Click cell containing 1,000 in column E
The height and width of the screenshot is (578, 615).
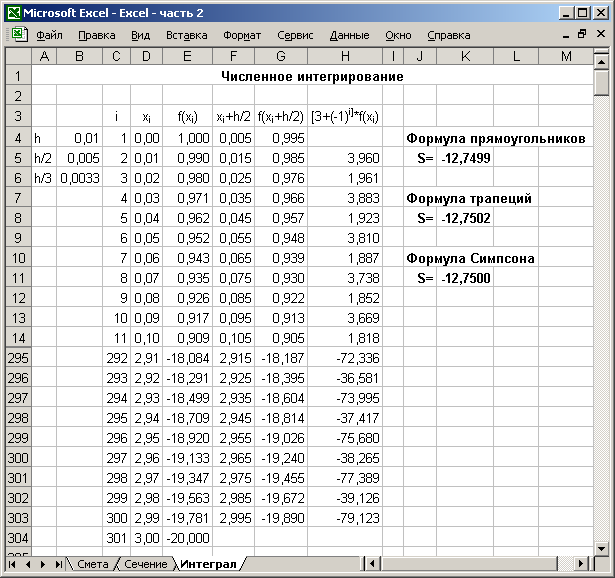pos(187,138)
